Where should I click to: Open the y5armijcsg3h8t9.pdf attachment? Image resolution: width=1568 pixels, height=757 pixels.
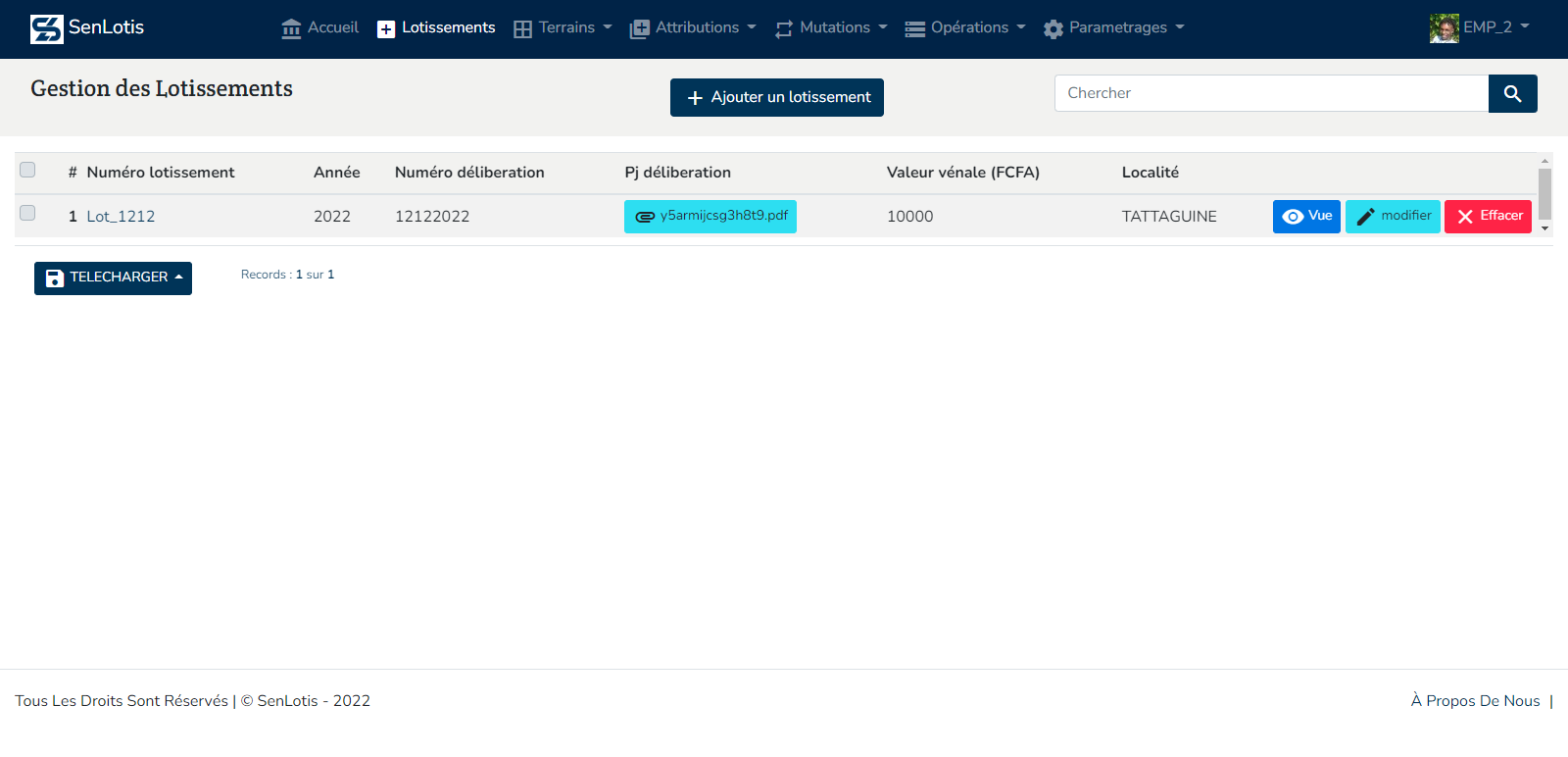click(x=710, y=217)
